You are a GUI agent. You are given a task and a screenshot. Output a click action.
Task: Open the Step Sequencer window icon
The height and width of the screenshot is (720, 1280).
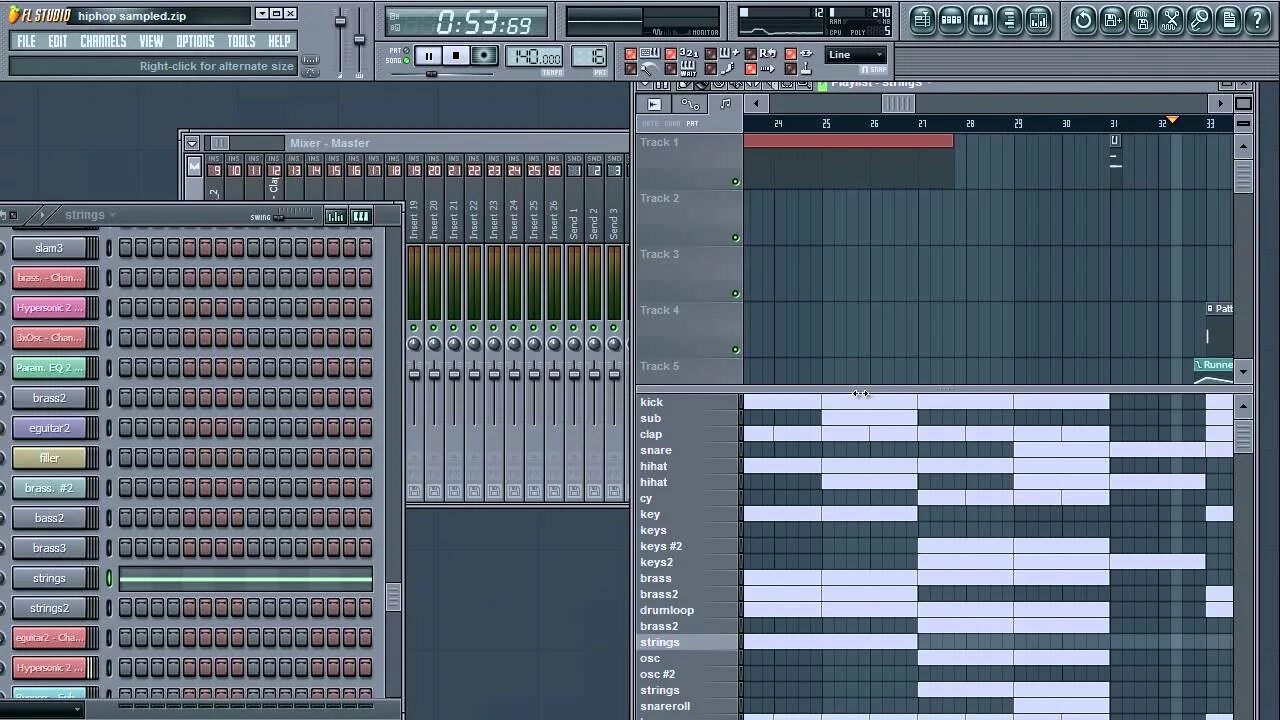(x=951, y=19)
